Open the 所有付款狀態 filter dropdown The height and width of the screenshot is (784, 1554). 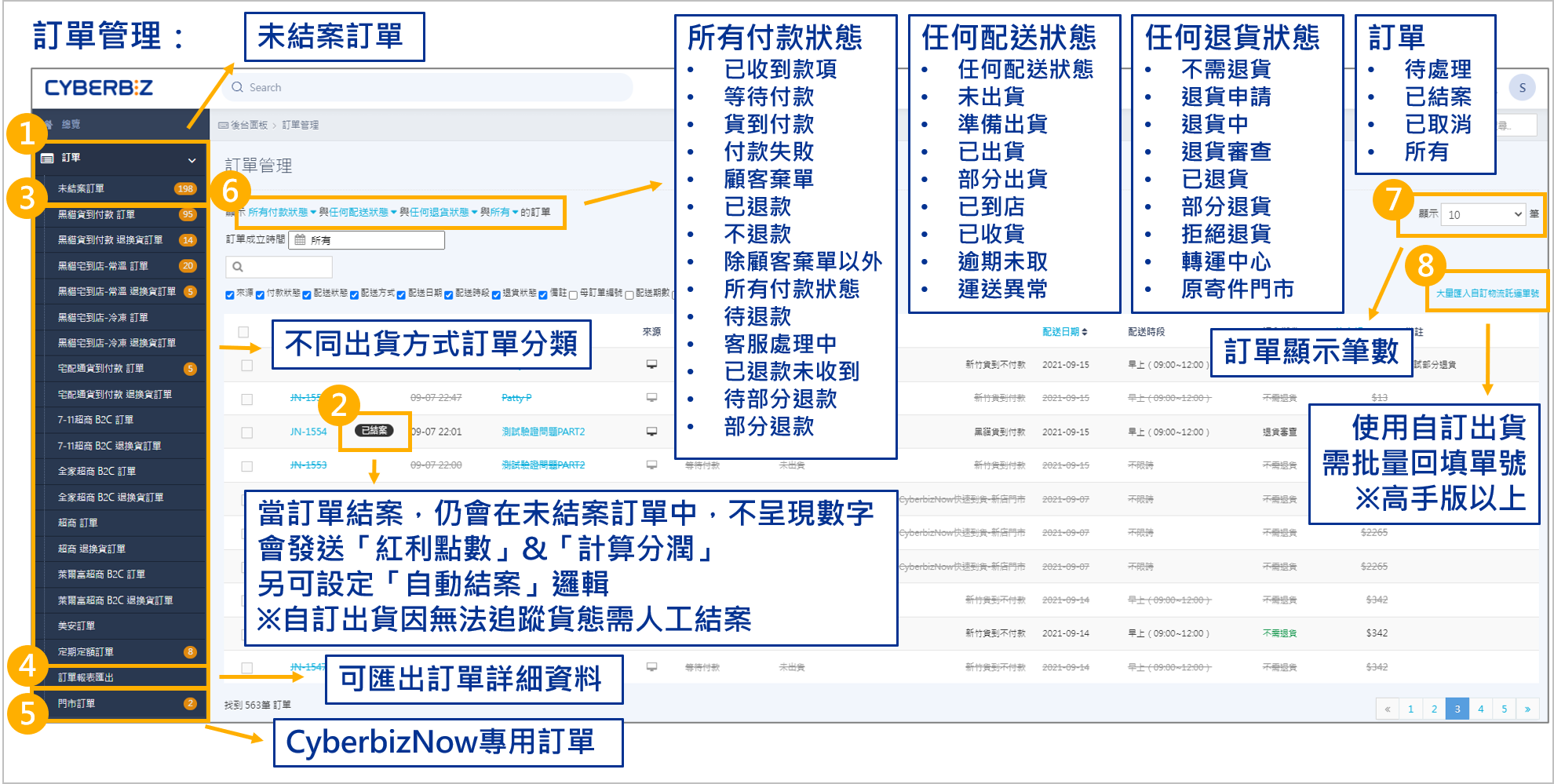click(x=282, y=213)
